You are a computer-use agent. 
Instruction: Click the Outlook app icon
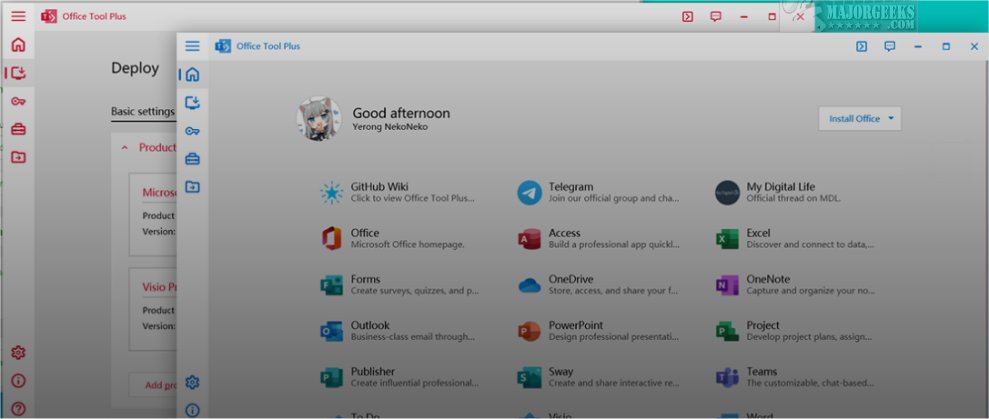[332, 331]
